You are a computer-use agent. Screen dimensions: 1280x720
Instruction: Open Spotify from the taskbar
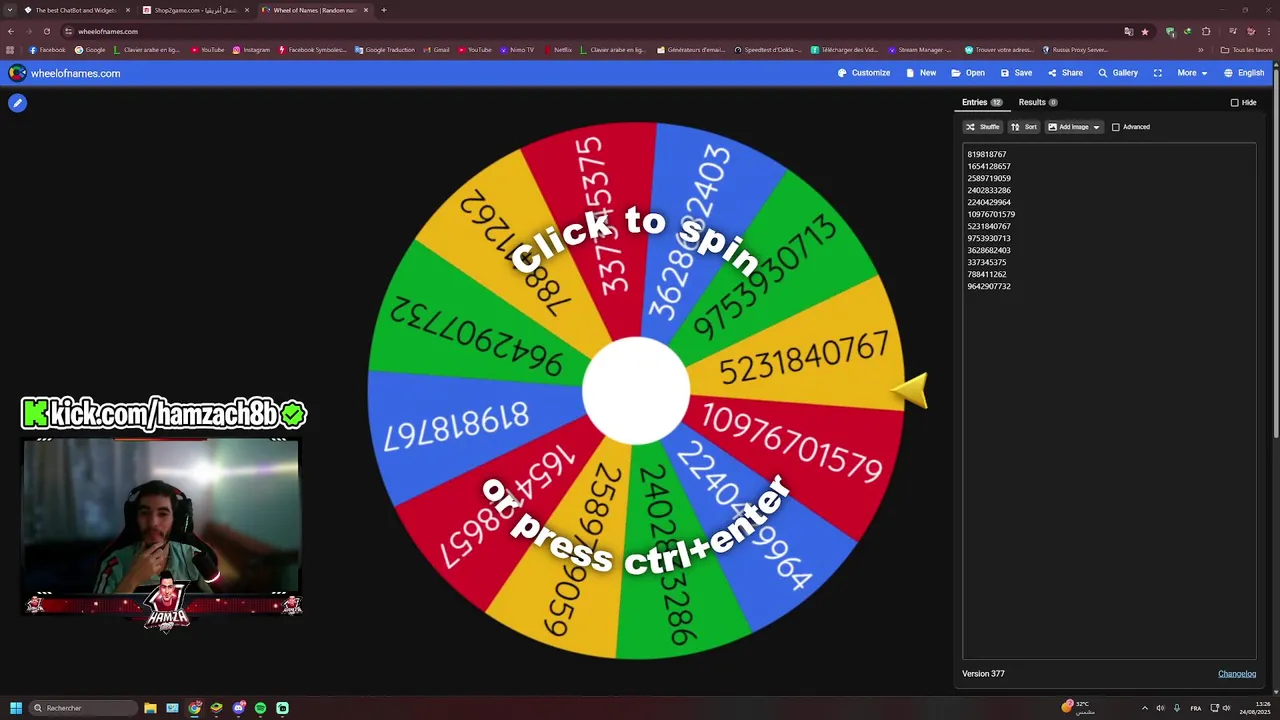tap(260, 708)
